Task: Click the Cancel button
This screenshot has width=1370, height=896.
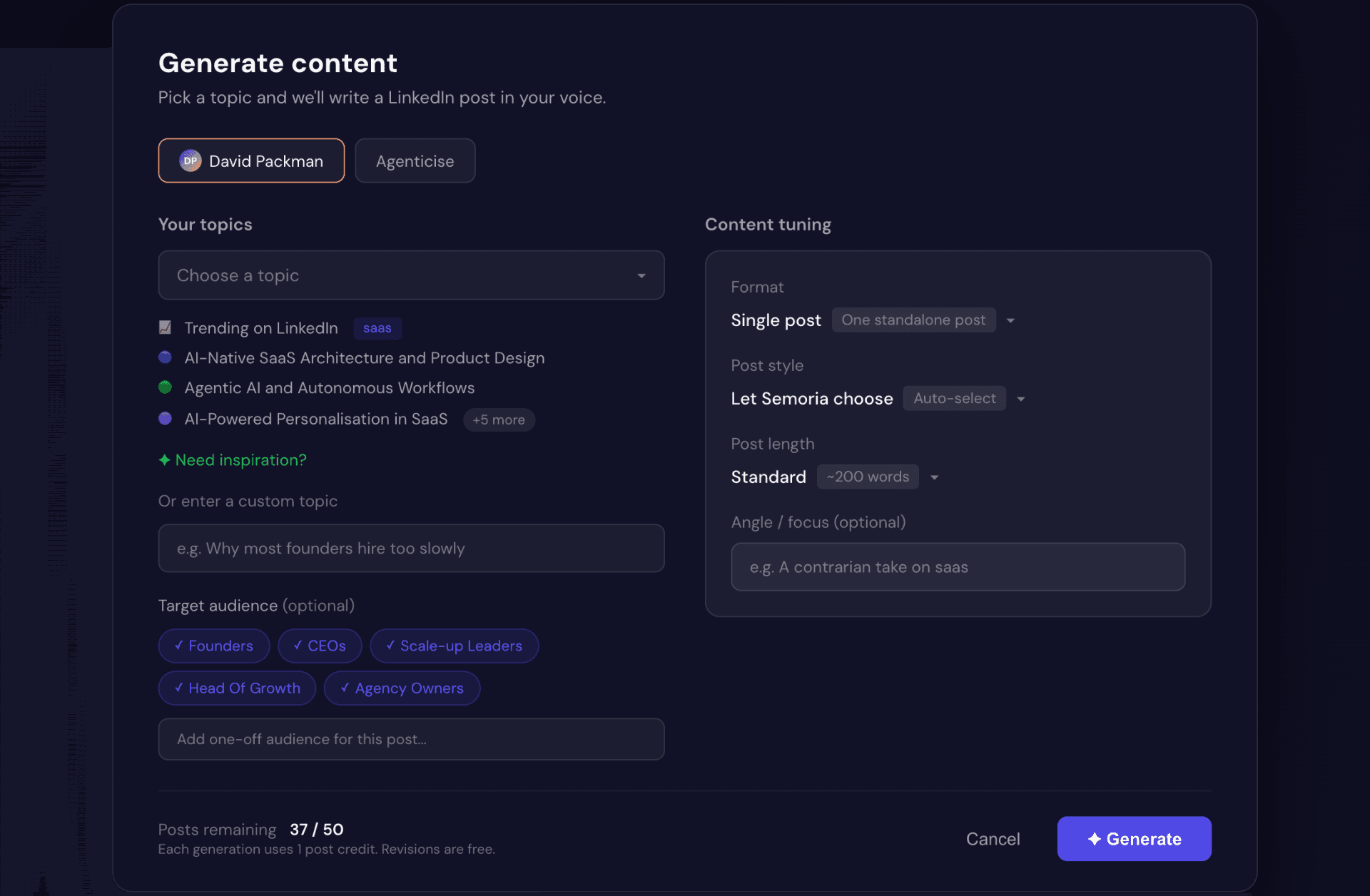Action: [993, 839]
